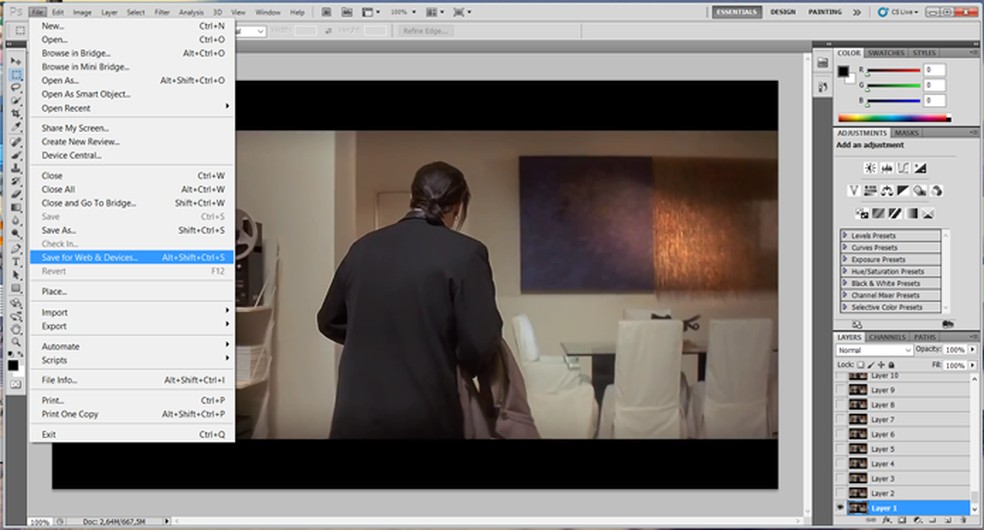Open the Opacity slider arrow
Image resolution: width=984 pixels, height=530 pixels.
[x=973, y=349]
